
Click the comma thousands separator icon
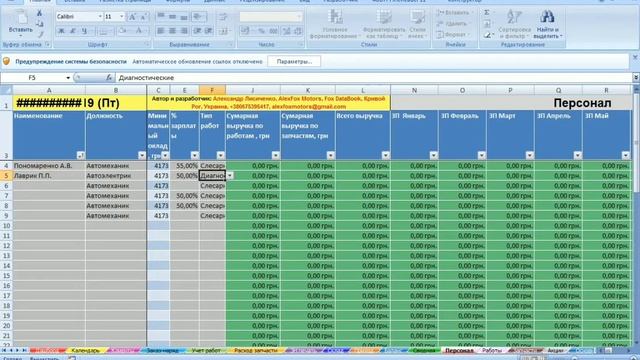click(x=273, y=31)
